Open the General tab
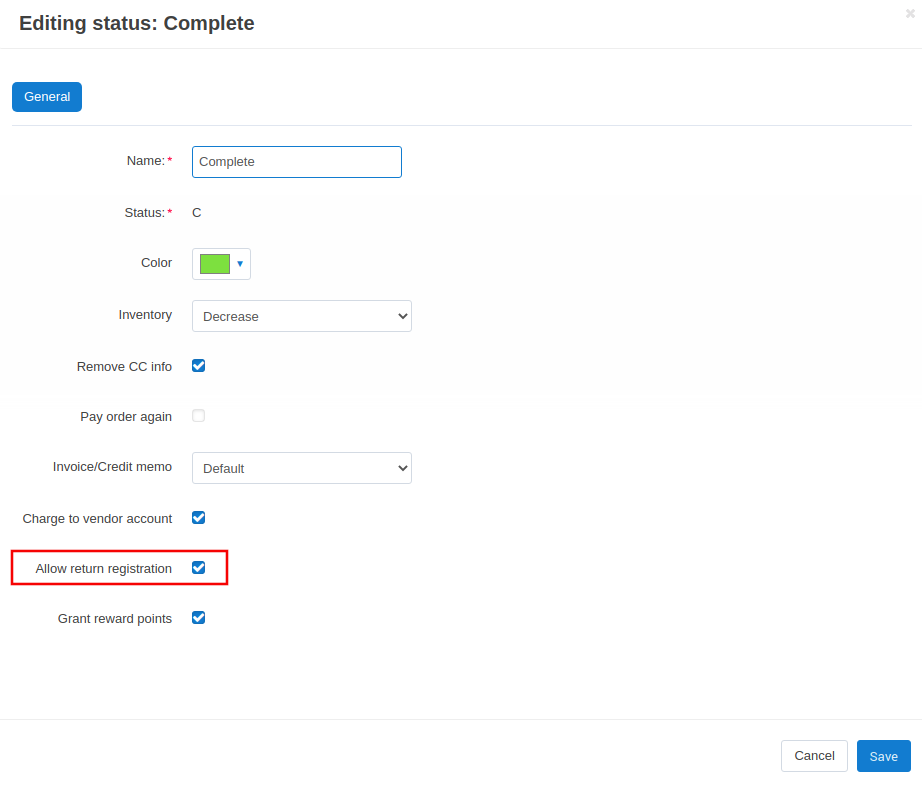Screen dimensions: 922x789 coord(47,97)
